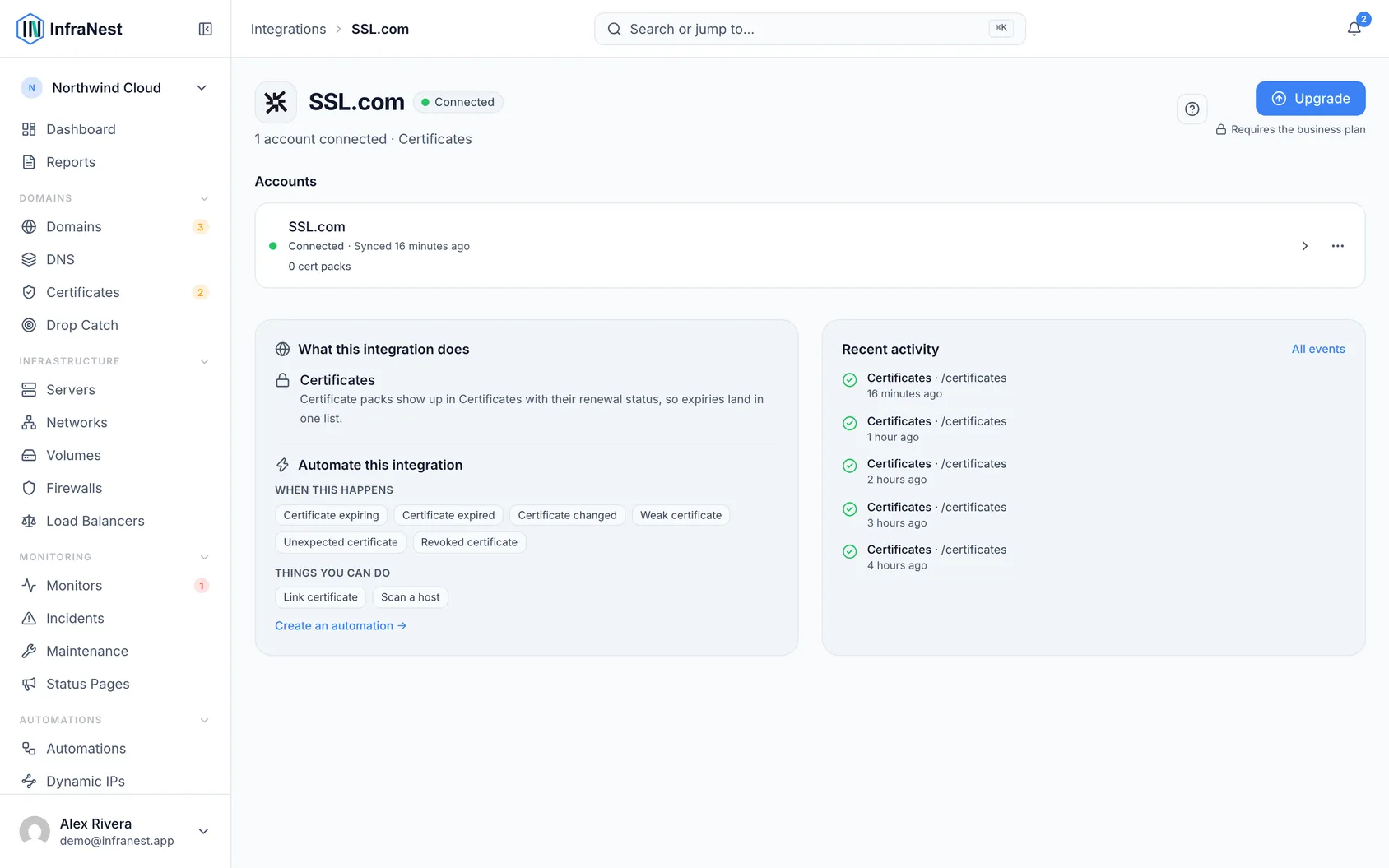1389x868 pixels.
Task: Click the Firewalls shield icon
Action: click(x=29, y=488)
